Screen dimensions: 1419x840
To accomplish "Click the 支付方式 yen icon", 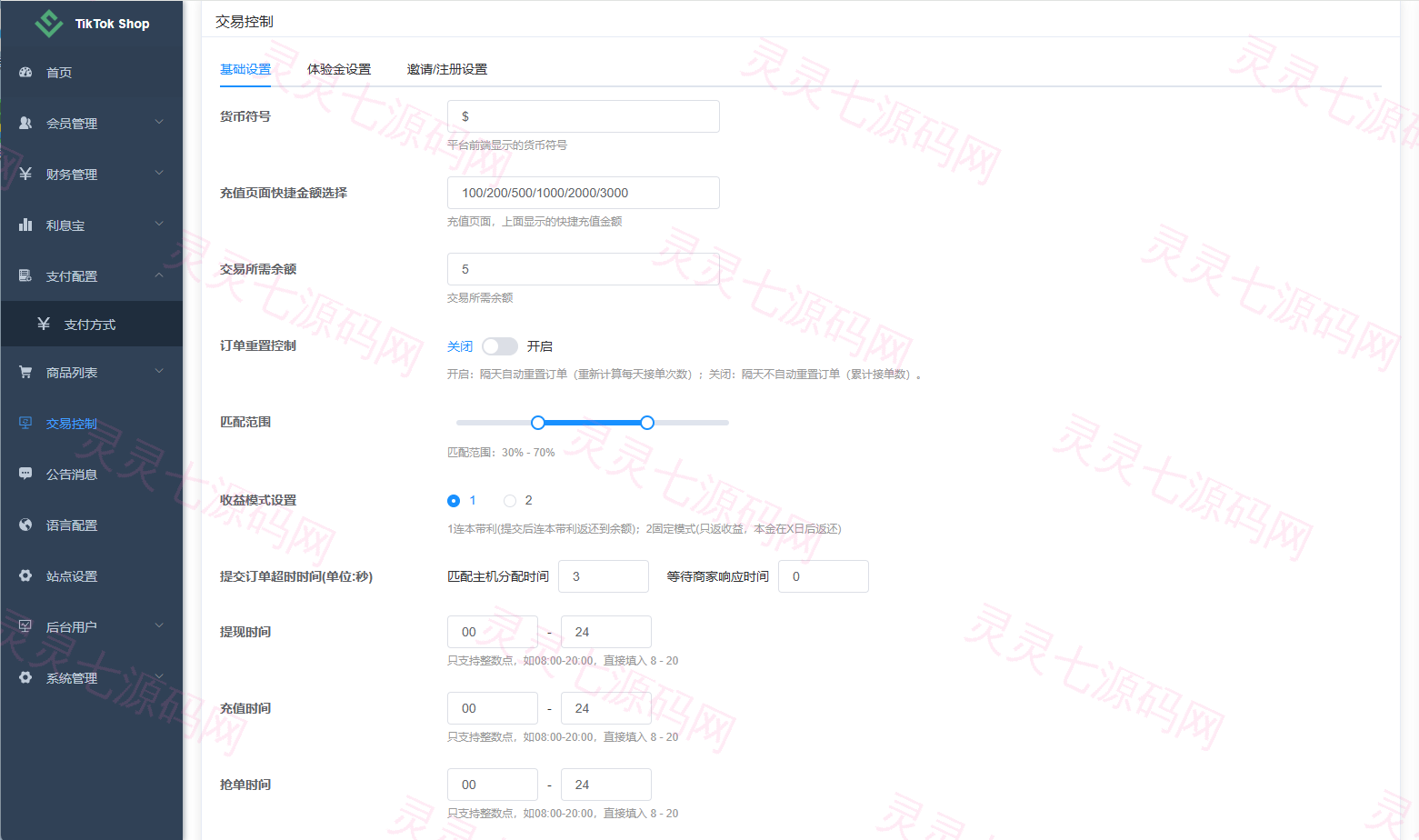I will pos(44,324).
